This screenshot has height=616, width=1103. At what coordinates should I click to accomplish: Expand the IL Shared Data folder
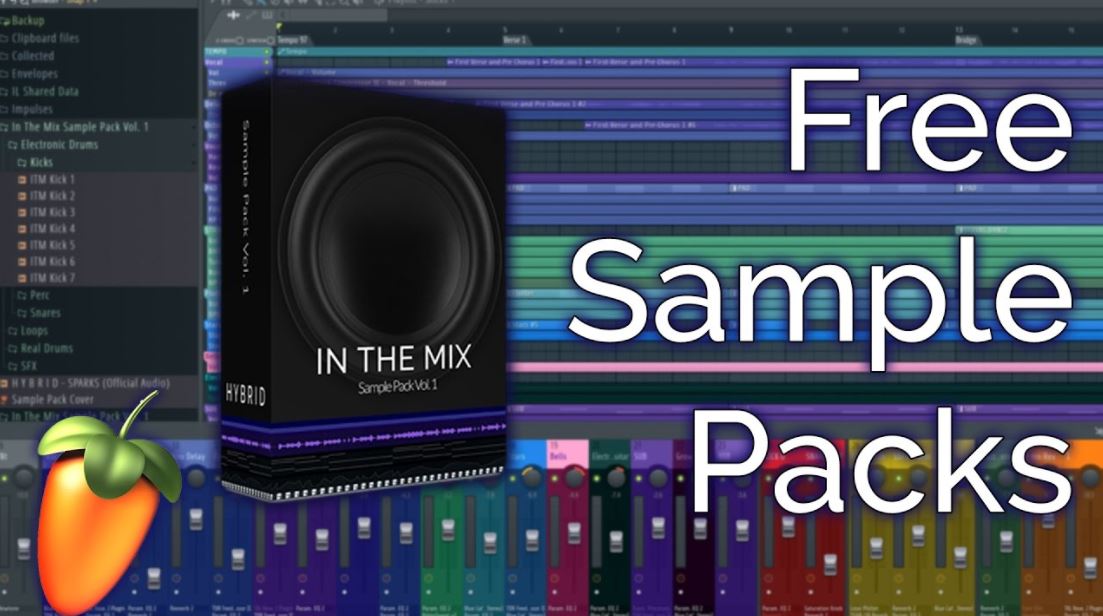pyautogui.click(x=5, y=91)
